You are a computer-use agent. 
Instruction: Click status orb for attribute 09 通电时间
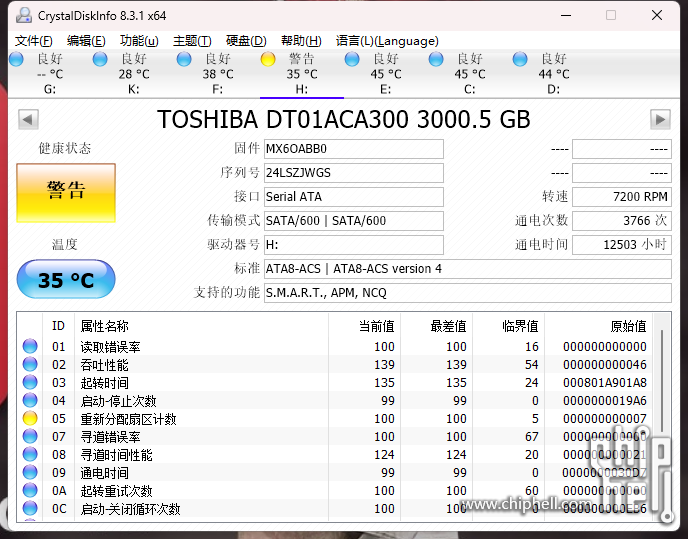point(30,472)
